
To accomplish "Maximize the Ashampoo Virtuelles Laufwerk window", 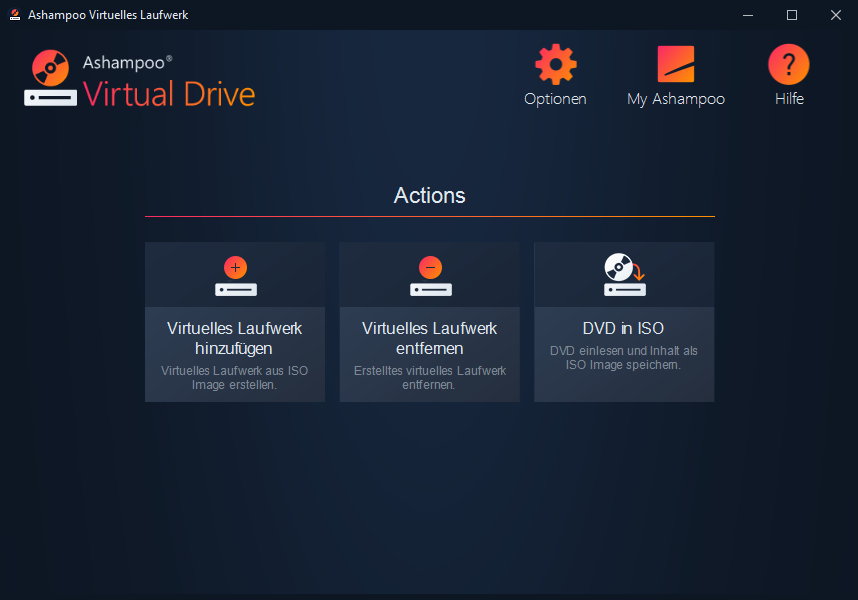I will click(x=792, y=15).
